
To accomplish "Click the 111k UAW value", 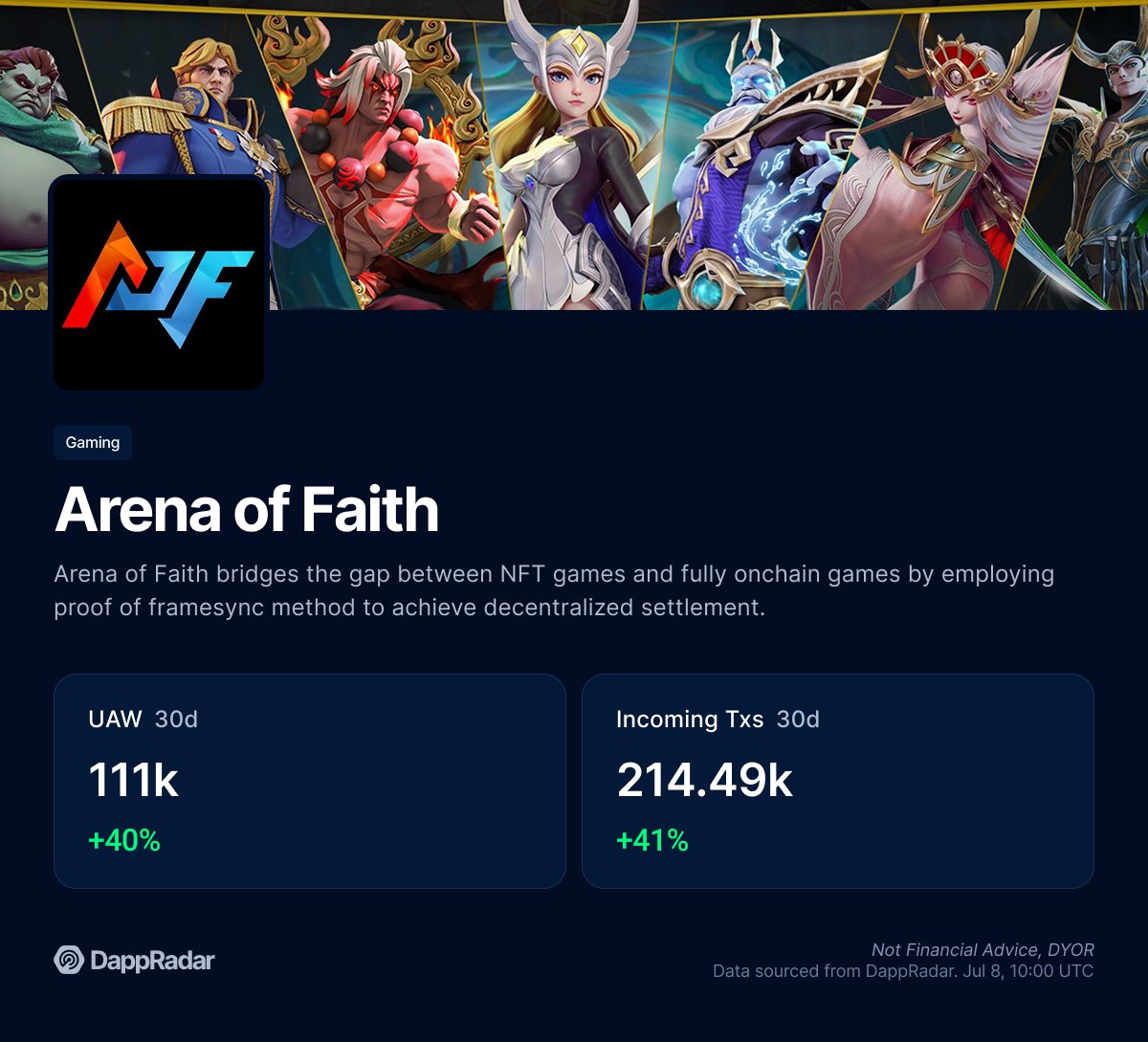I will click(133, 780).
